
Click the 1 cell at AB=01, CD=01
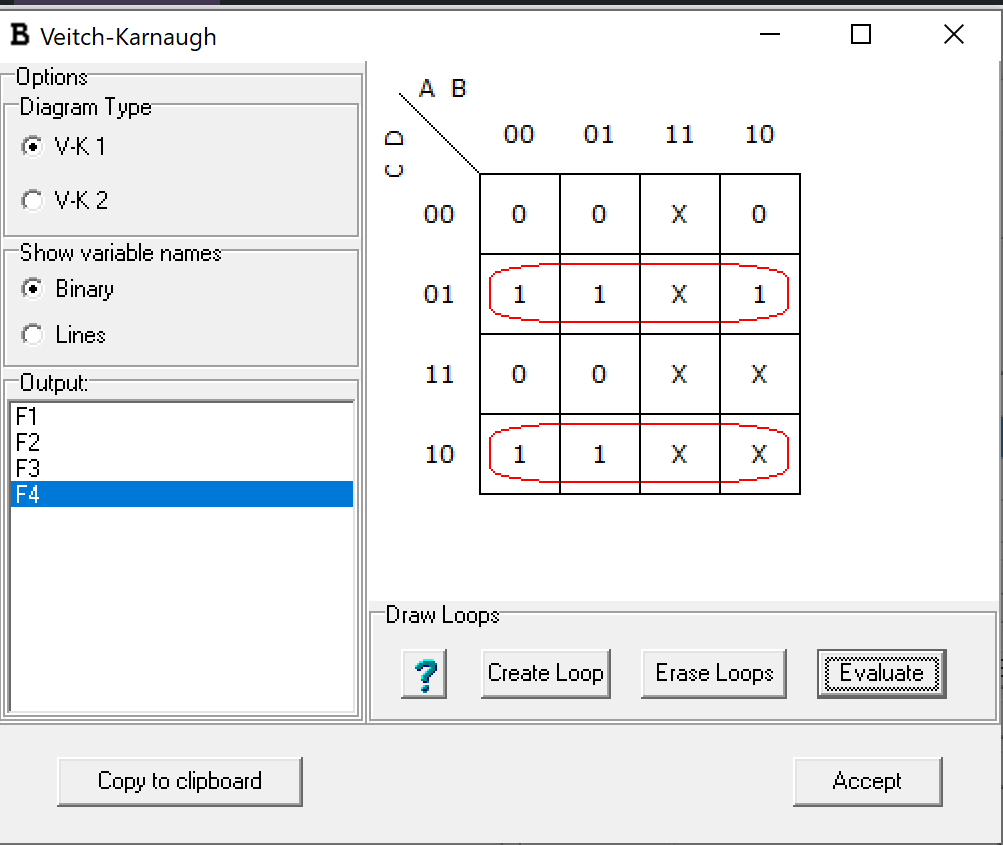[599, 294]
